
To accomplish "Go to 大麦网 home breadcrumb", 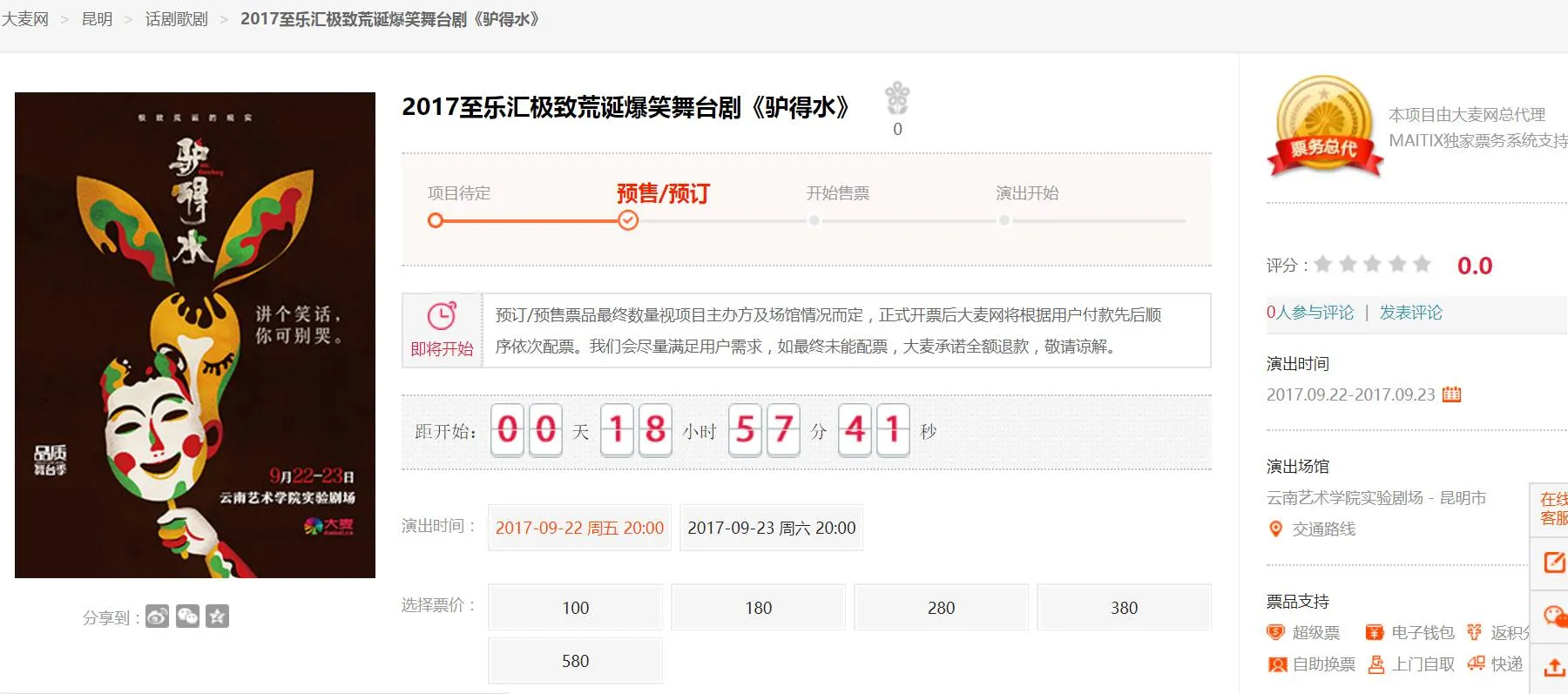I will (x=25, y=19).
